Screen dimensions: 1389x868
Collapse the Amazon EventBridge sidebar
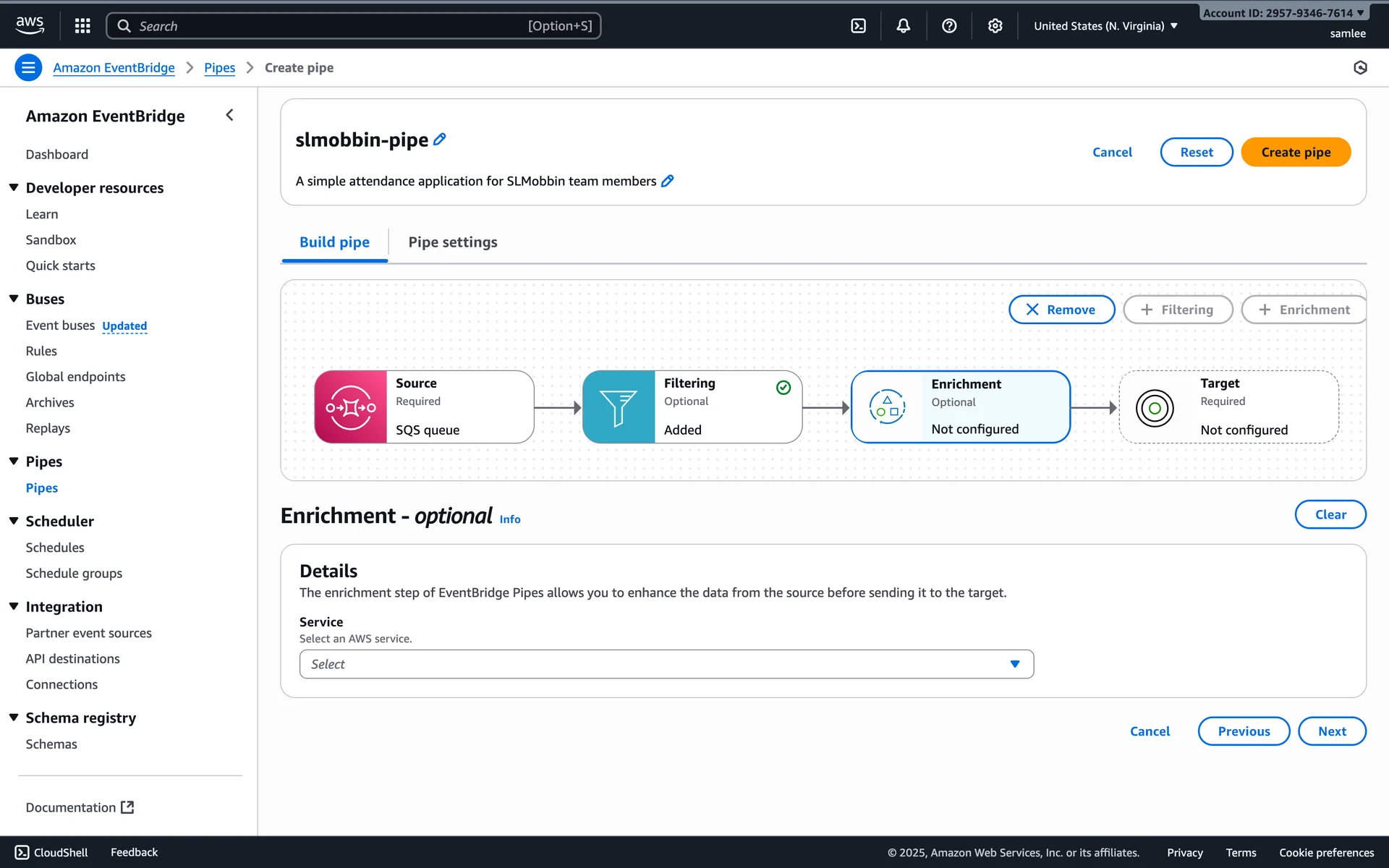pos(229,115)
